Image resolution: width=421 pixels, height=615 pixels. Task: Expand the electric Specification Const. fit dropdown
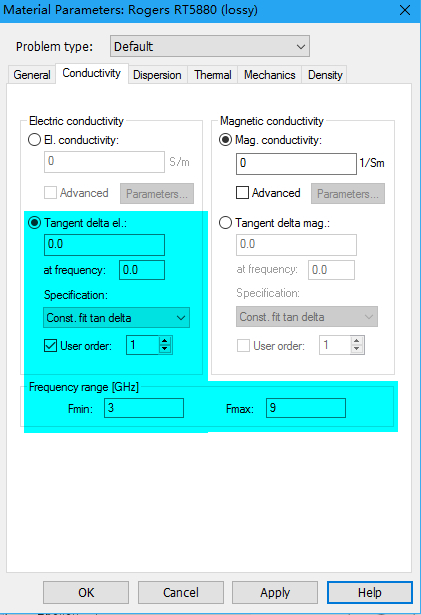coord(117,318)
